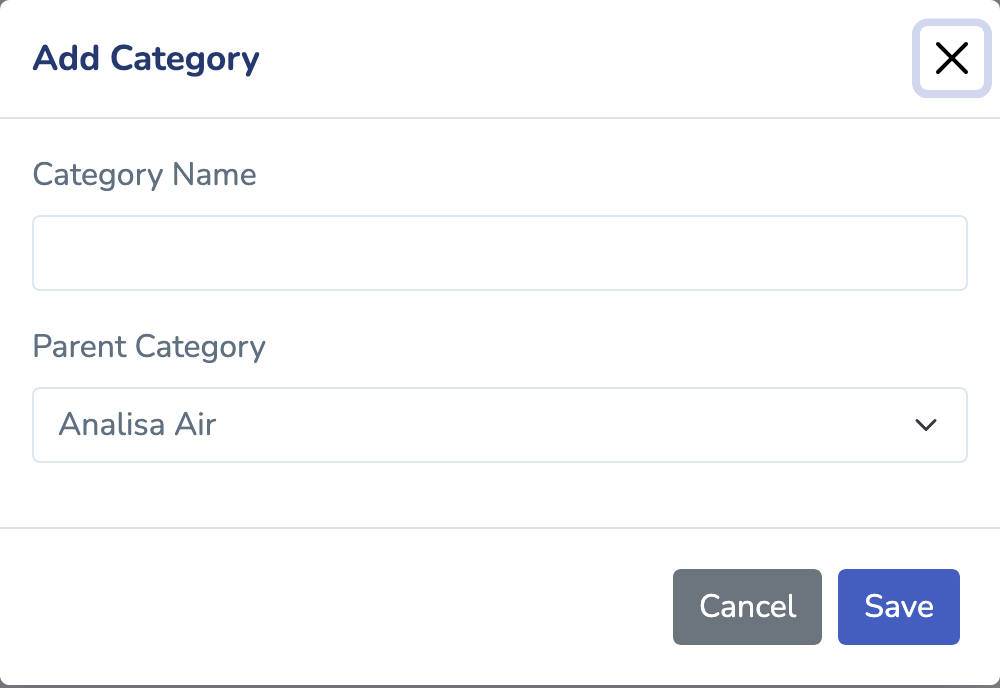Click the Add Category dialog title
Screen dimensions: 1000x688
tap(146, 59)
